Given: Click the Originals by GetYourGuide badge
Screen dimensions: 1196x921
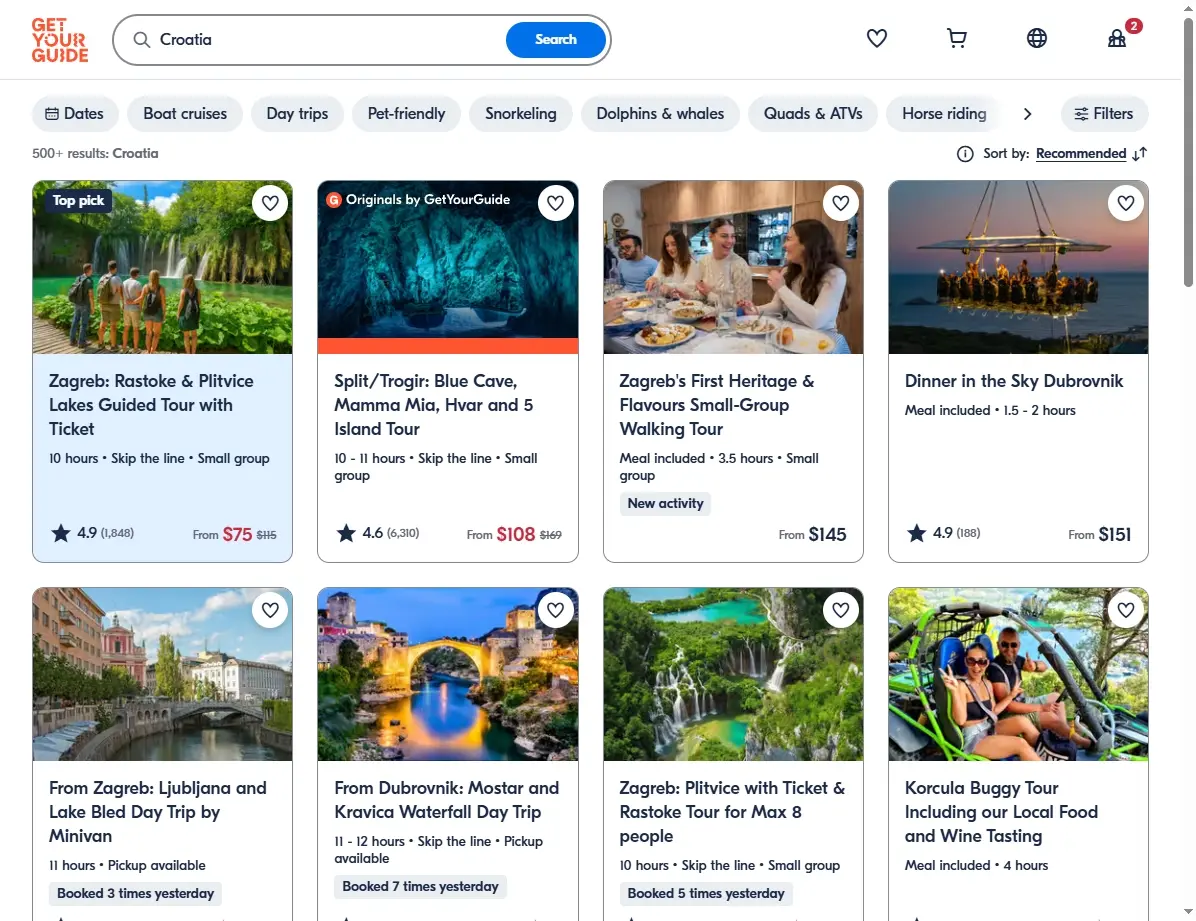Looking at the screenshot, I should point(419,200).
